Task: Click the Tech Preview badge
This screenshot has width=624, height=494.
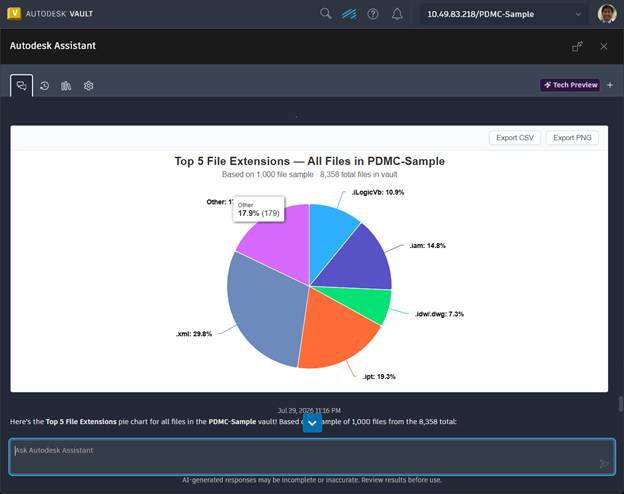Action: pyautogui.click(x=570, y=85)
